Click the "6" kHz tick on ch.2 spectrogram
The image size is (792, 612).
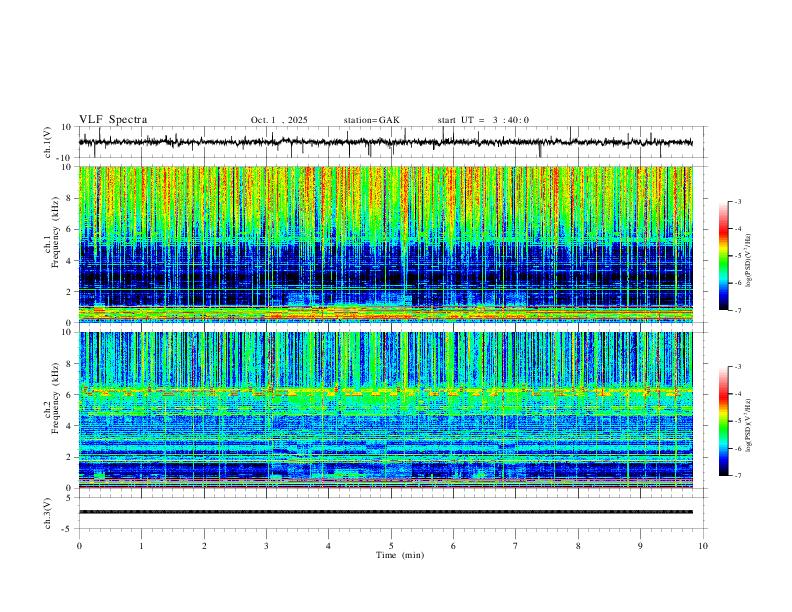click(x=69, y=395)
